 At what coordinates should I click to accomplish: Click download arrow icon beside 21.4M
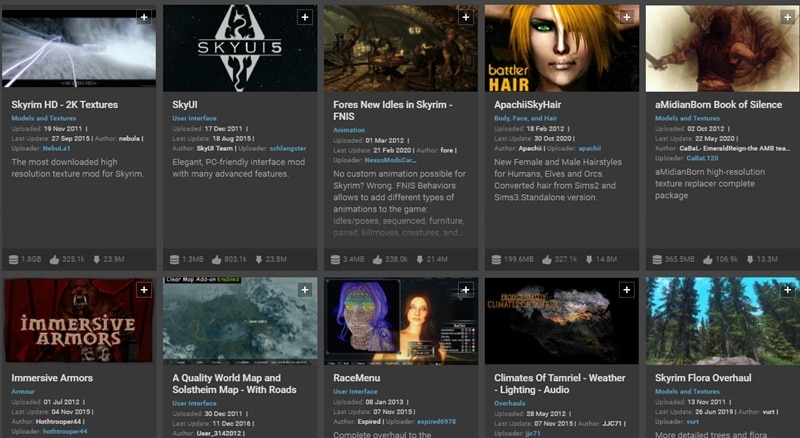tap(419, 260)
